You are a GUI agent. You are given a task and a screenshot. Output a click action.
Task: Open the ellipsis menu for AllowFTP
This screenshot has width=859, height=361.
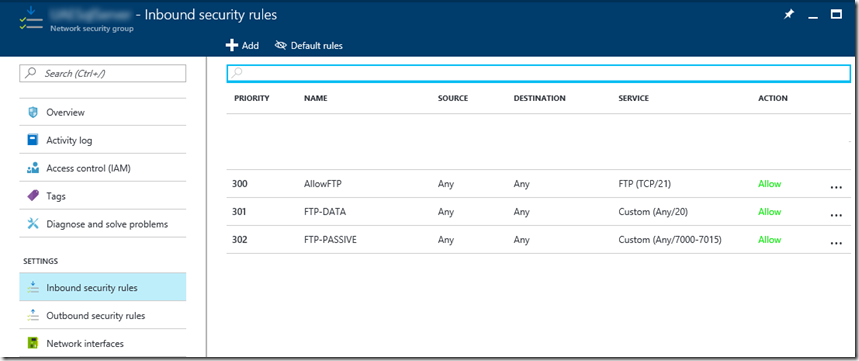836,187
